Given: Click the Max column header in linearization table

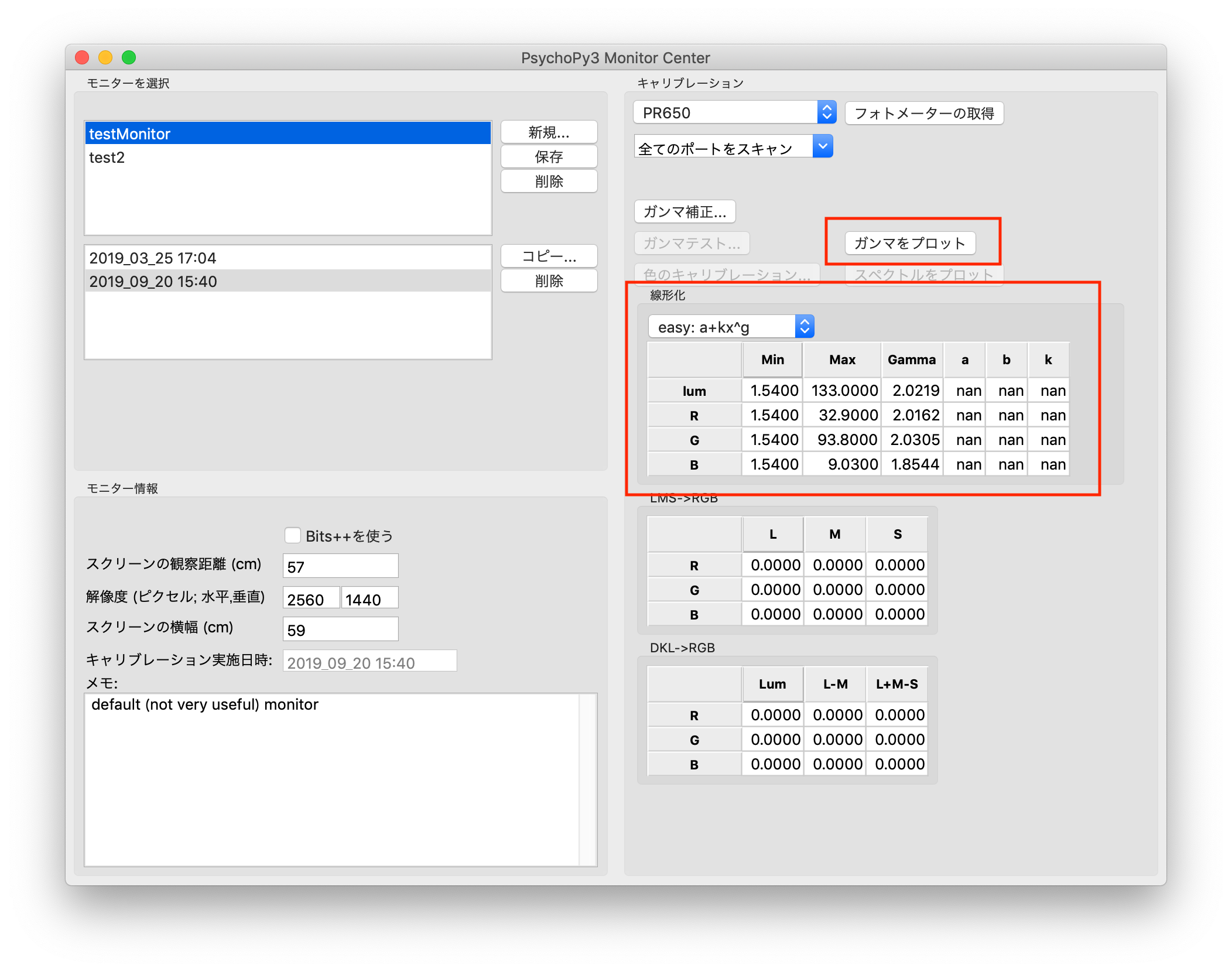Looking at the screenshot, I should (x=843, y=360).
